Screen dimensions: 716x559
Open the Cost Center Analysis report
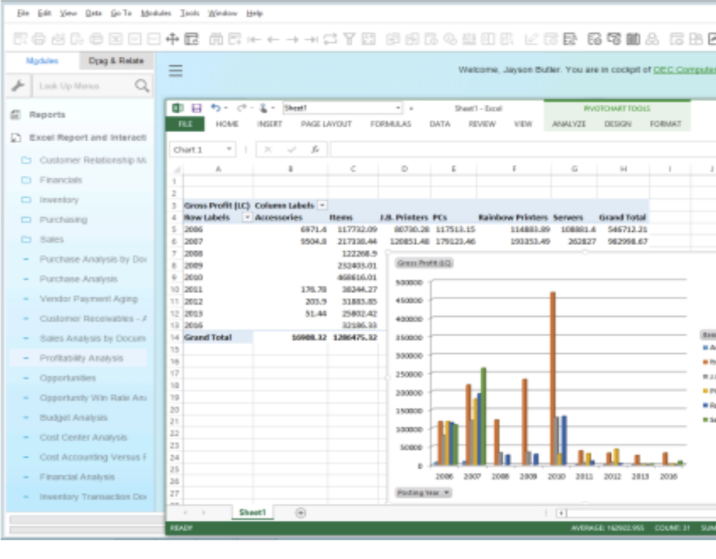click(x=83, y=437)
